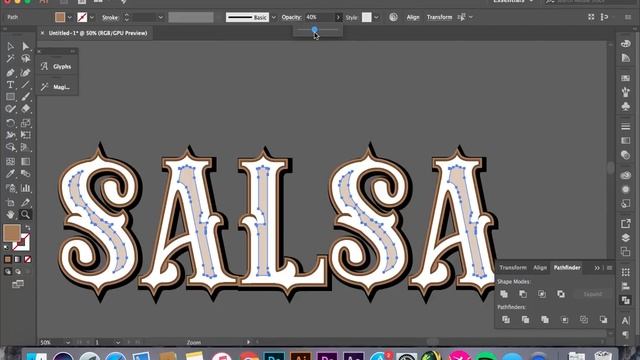The width and height of the screenshot is (640, 360).
Task: Select the Paintbrush tool
Action: [x=26, y=97]
